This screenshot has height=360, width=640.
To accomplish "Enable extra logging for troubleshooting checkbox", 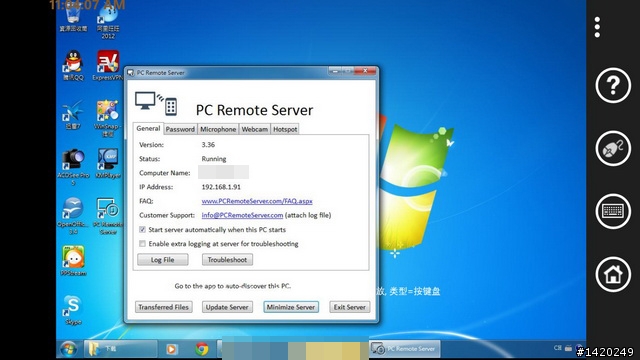I will coord(142,244).
